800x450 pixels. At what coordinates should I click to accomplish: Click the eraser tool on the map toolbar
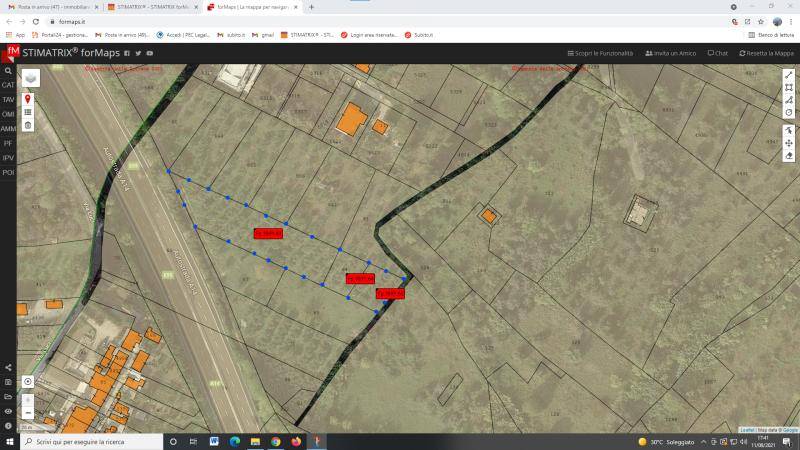pos(789,156)
